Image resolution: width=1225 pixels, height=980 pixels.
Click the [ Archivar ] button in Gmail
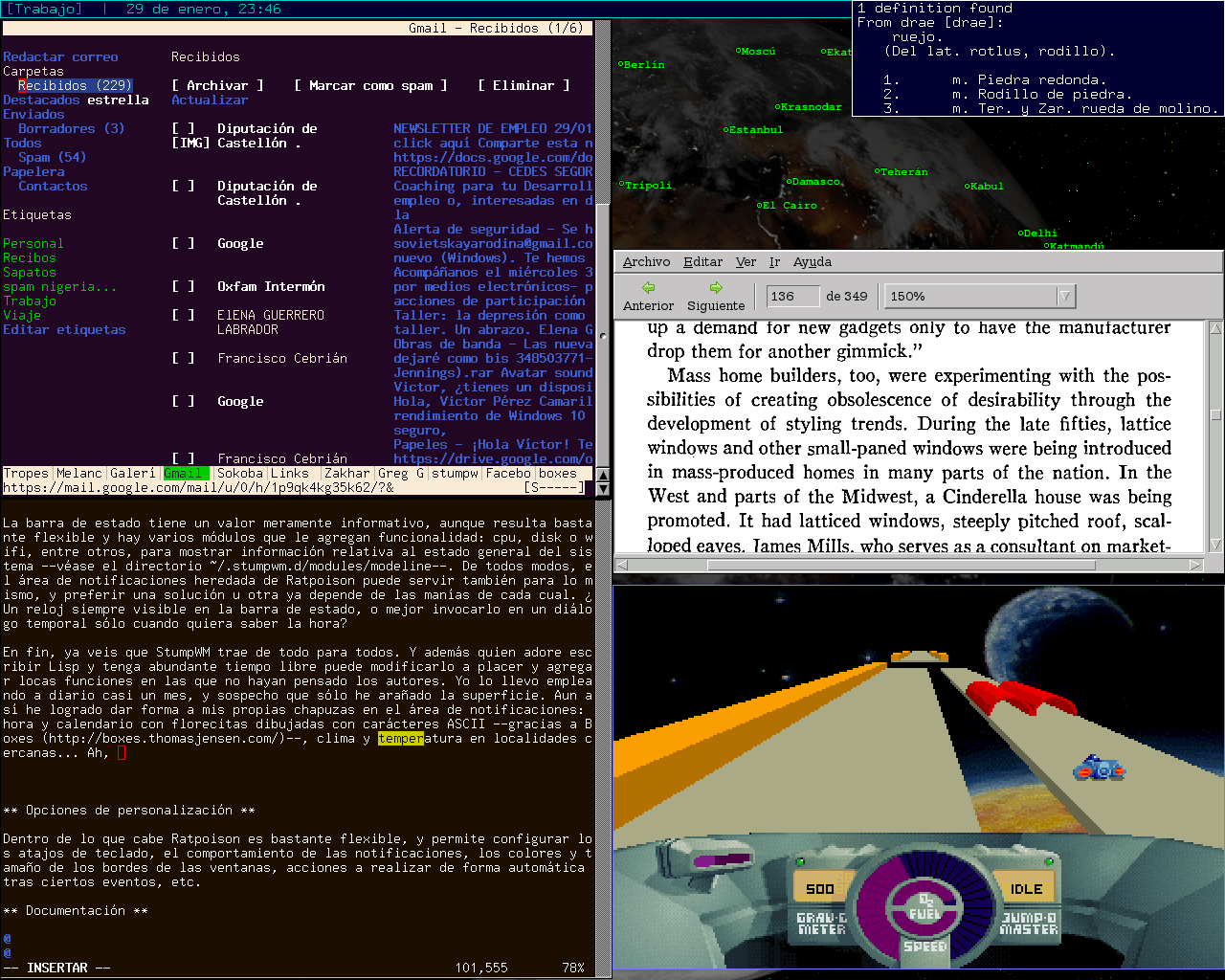coord(217,85)
